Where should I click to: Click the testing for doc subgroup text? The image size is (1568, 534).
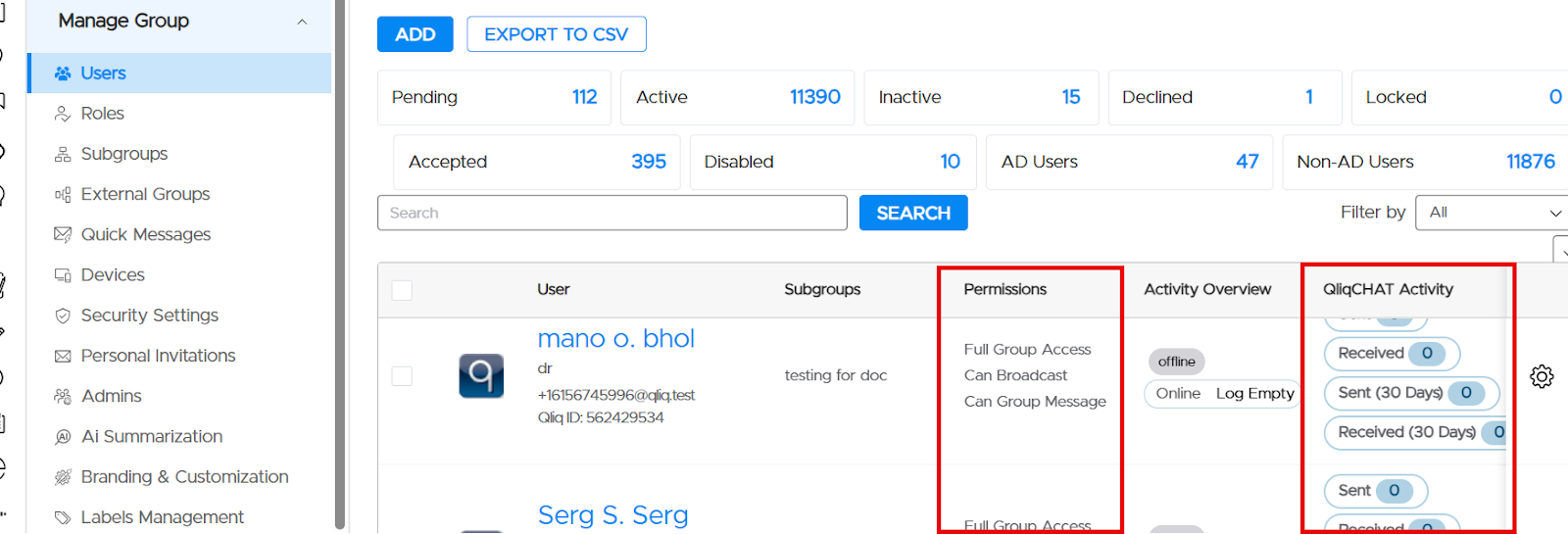tap(836, 375)
